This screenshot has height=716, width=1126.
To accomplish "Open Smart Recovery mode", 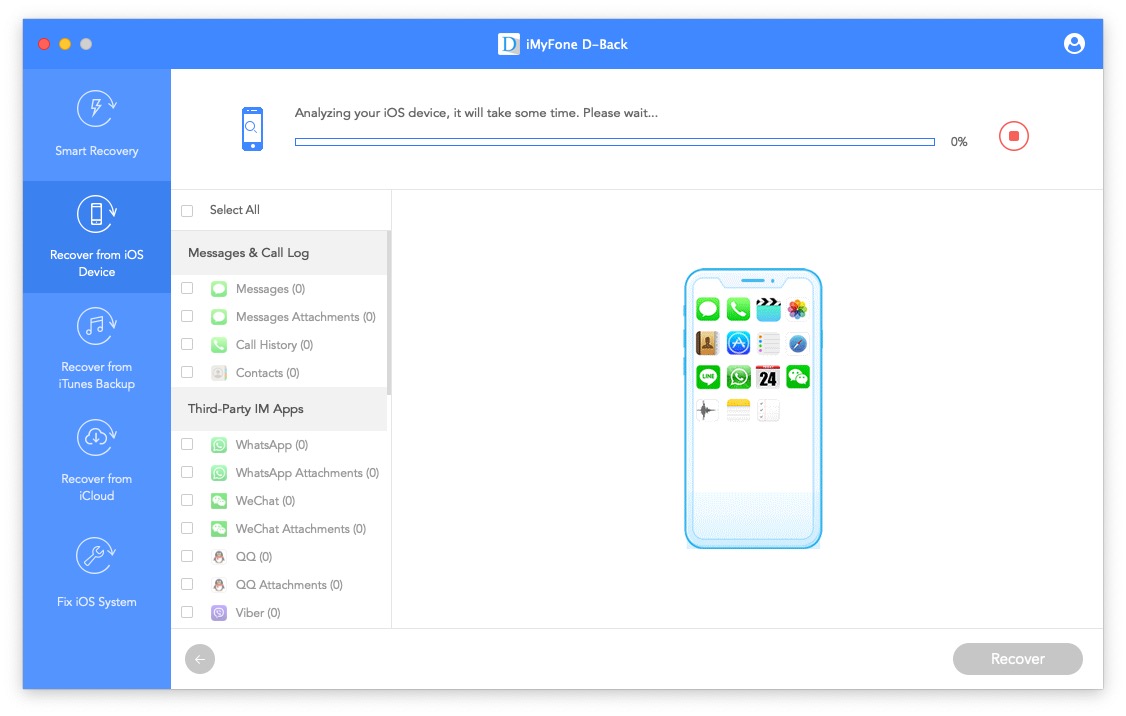I will (x=97, y=124).
